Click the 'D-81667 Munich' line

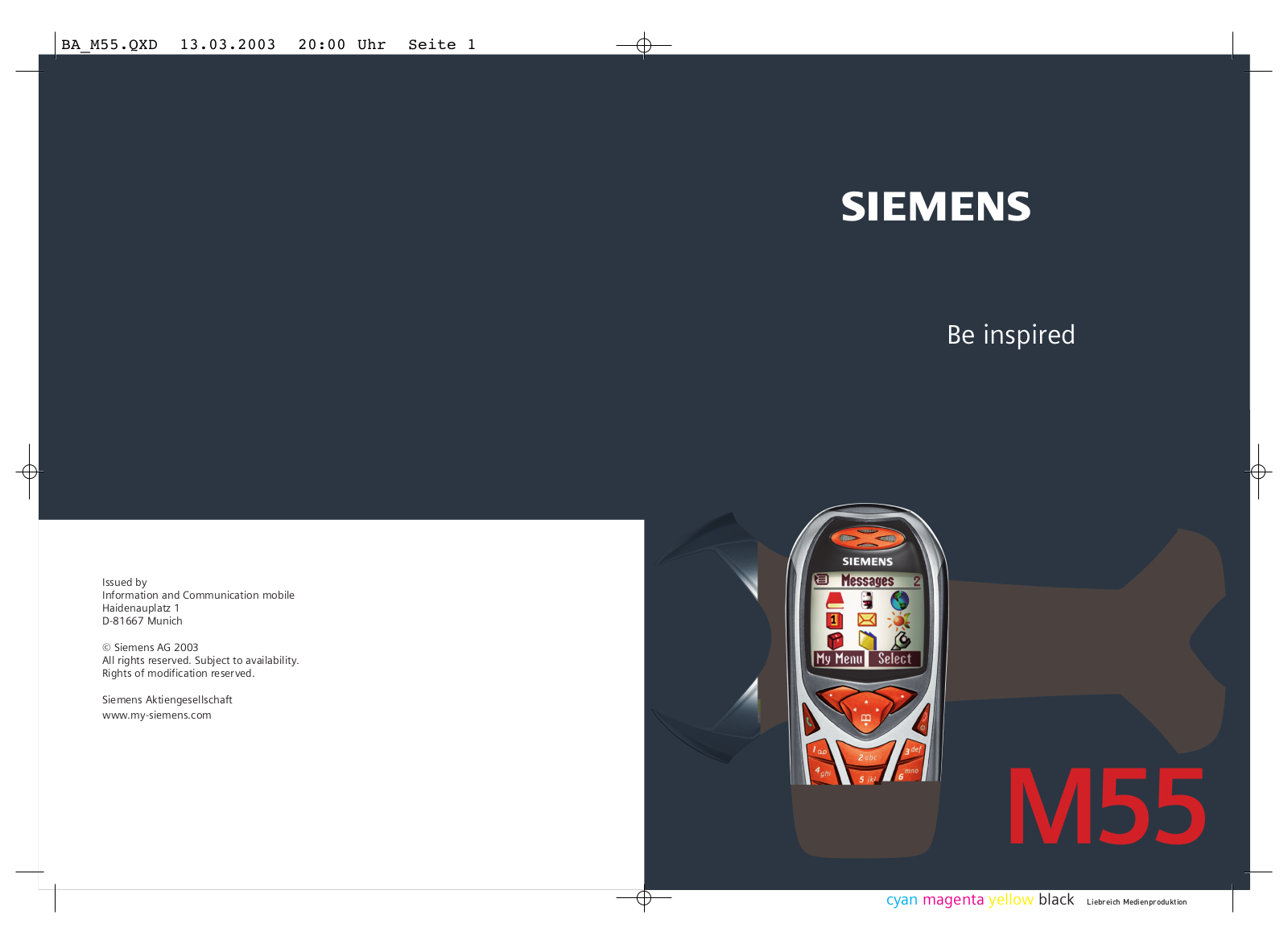pos(142,620)
